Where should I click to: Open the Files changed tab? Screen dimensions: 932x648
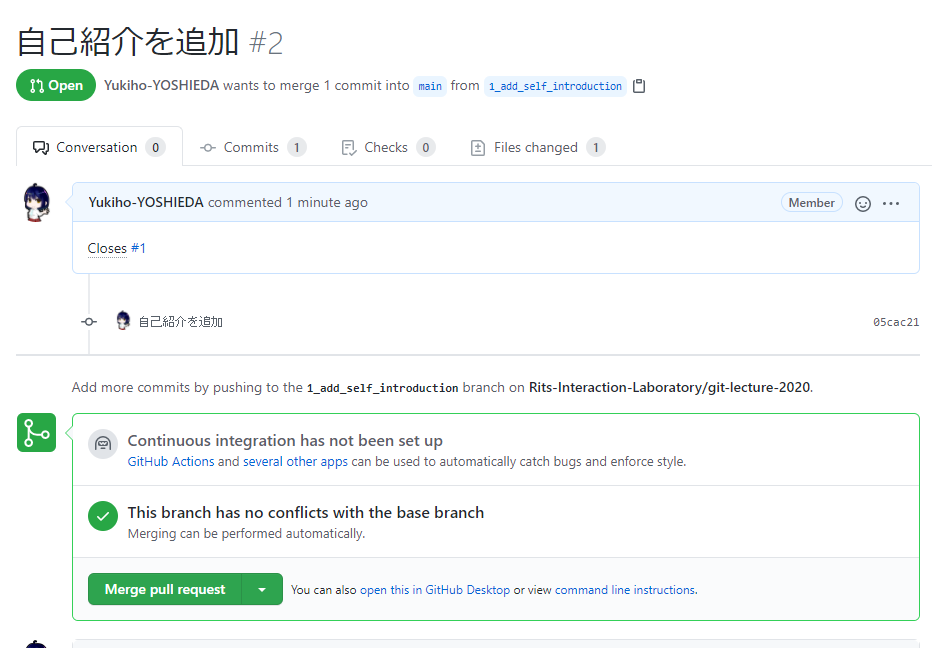pyautogui.click(x=538, y=147)
